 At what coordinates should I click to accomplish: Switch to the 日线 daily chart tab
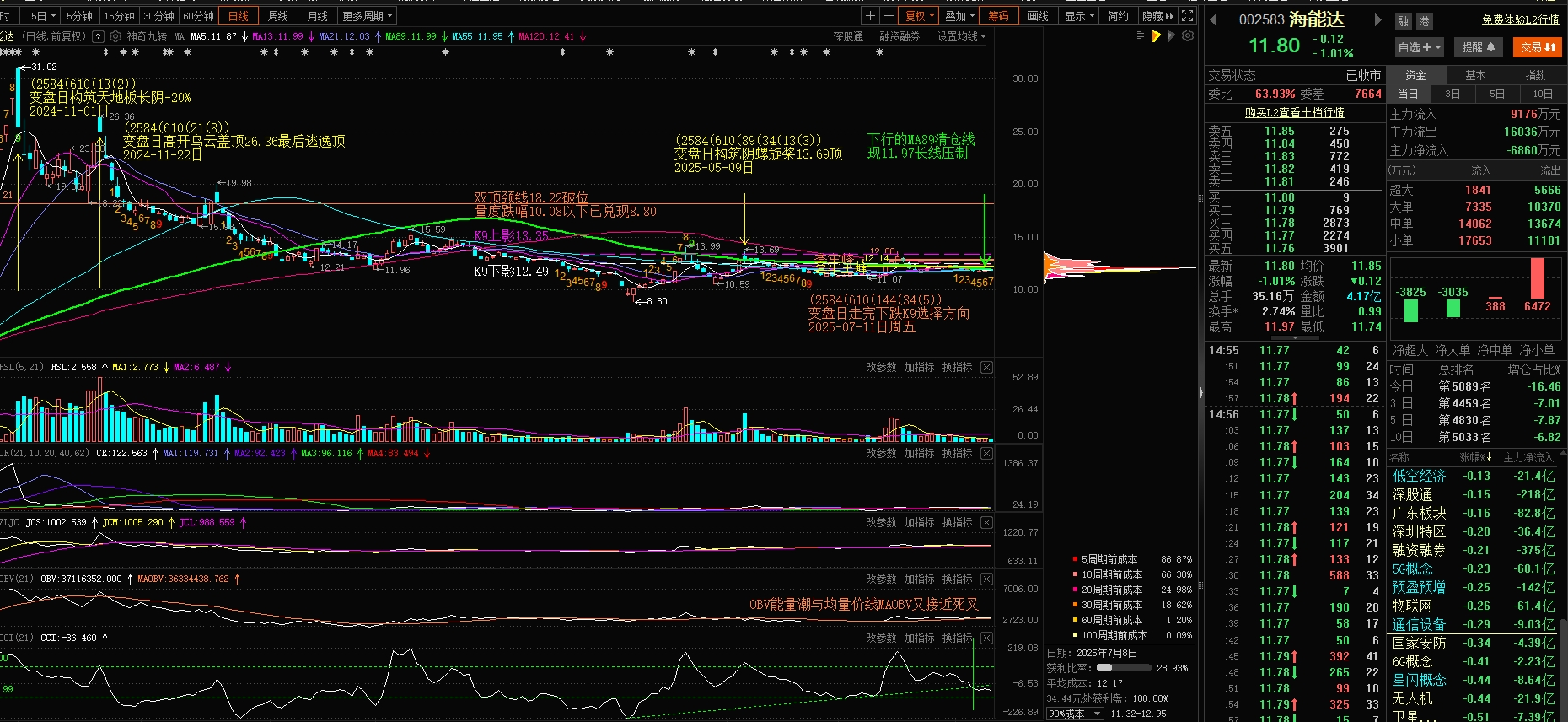pos(239,16)
